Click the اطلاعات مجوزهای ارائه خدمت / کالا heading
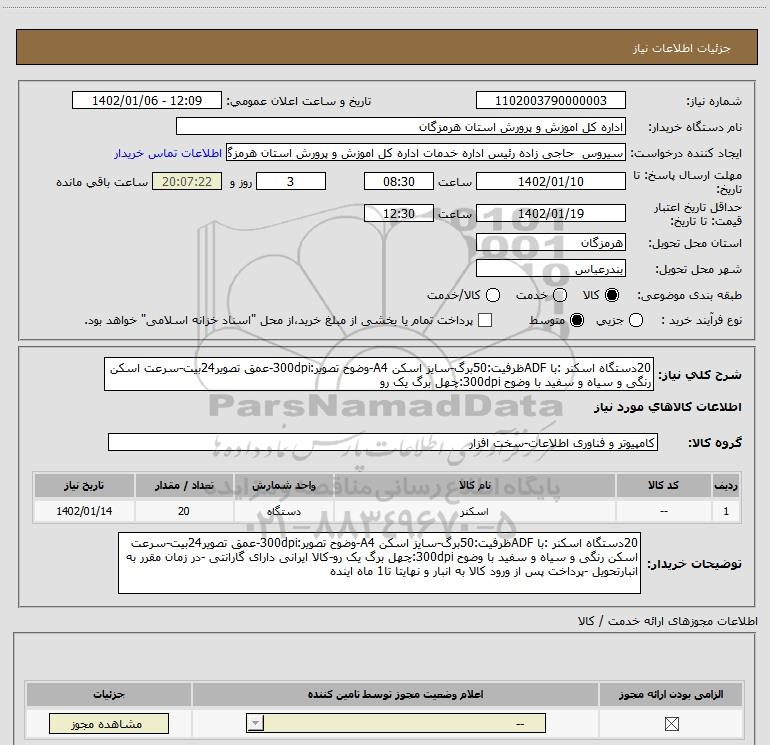This screenshot has width=770, height=745. coord(667,621)
